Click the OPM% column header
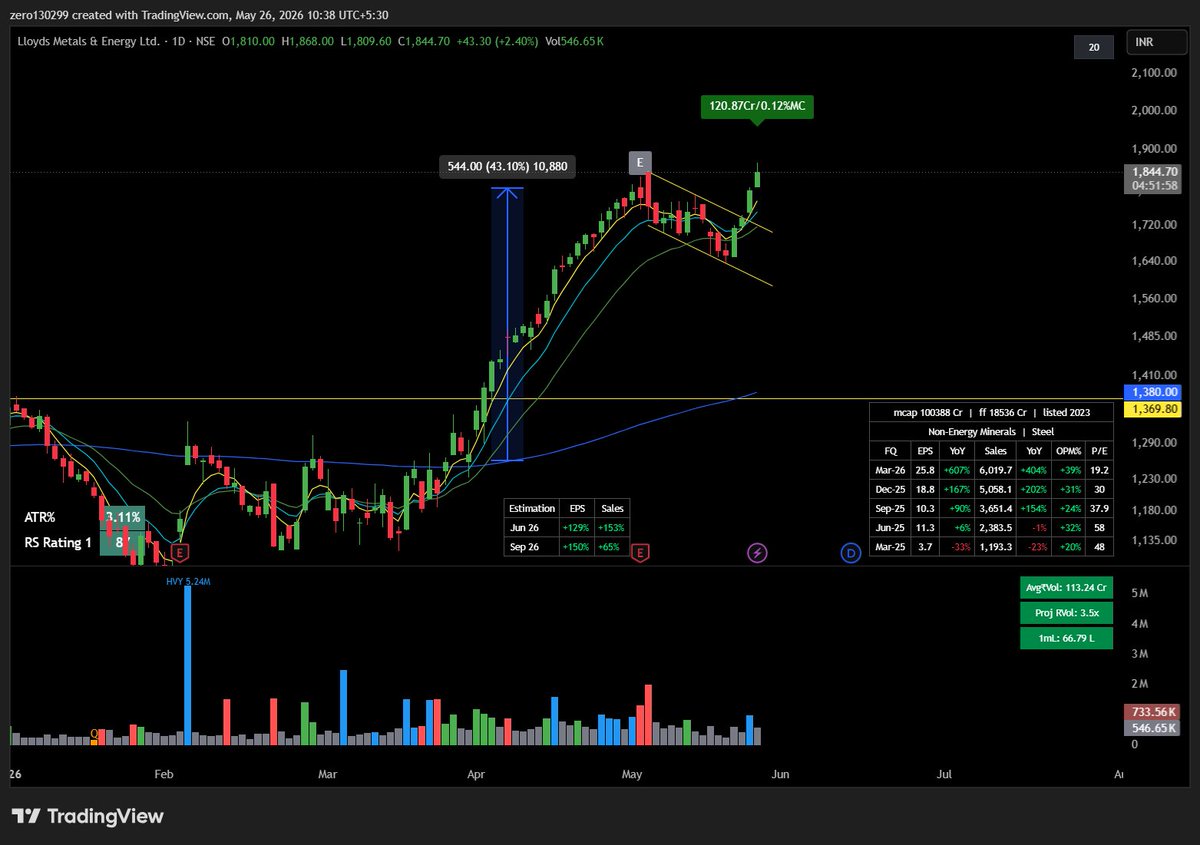The image size is (1200, 845). (x=1070, y=451)
